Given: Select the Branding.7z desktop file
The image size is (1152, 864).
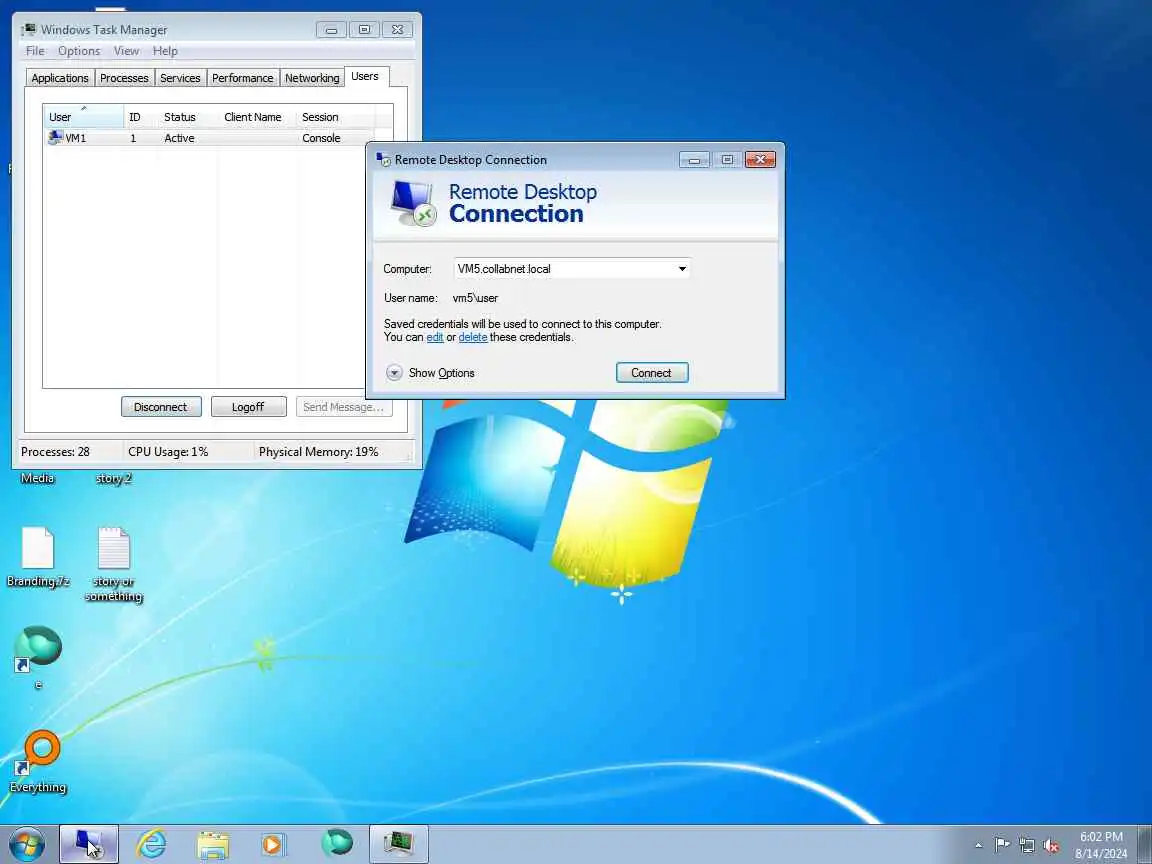Looking at the screenshot, I should [37, 558].
